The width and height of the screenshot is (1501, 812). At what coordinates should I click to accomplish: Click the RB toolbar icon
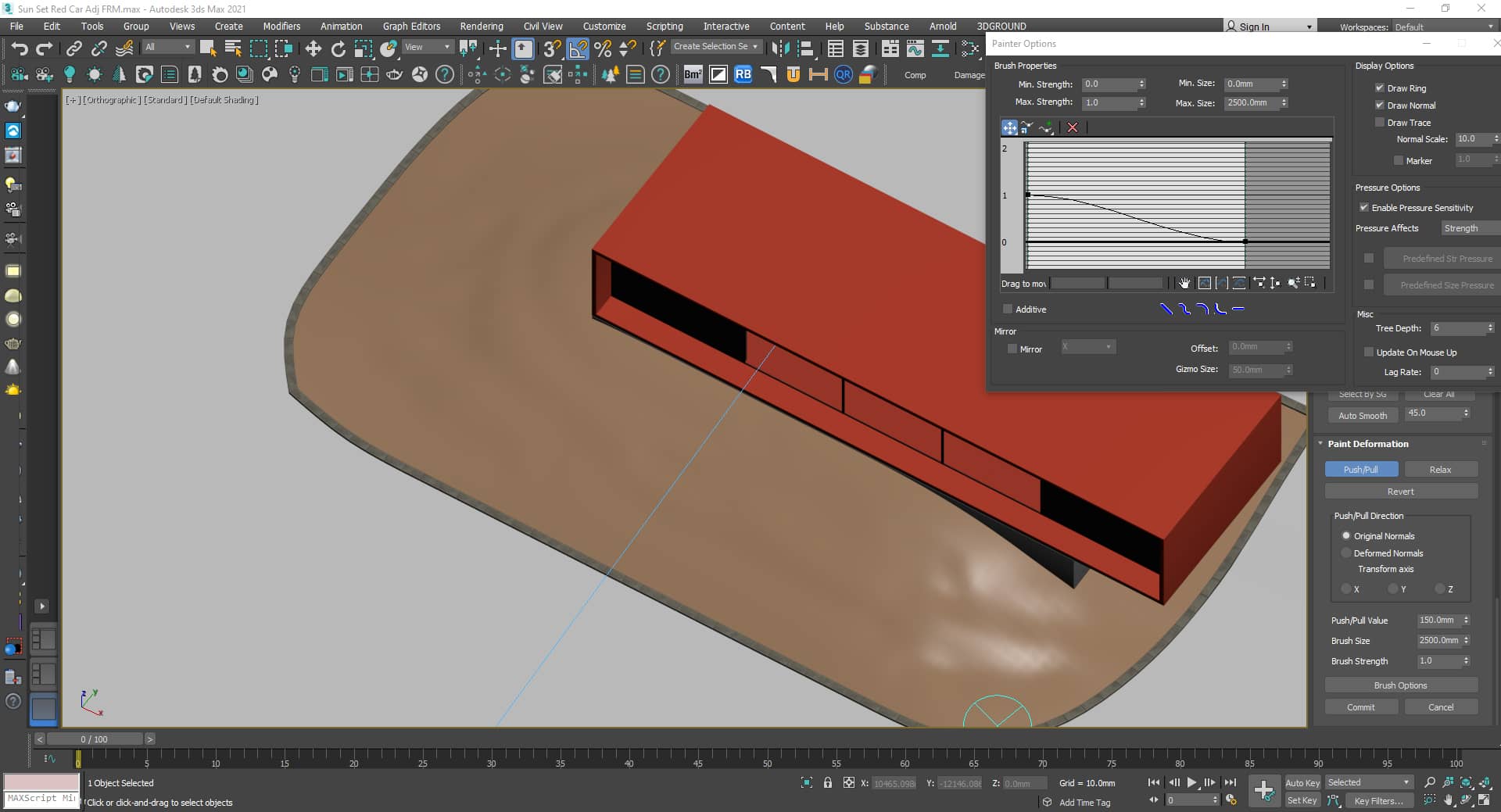click(x=743, y=74)
